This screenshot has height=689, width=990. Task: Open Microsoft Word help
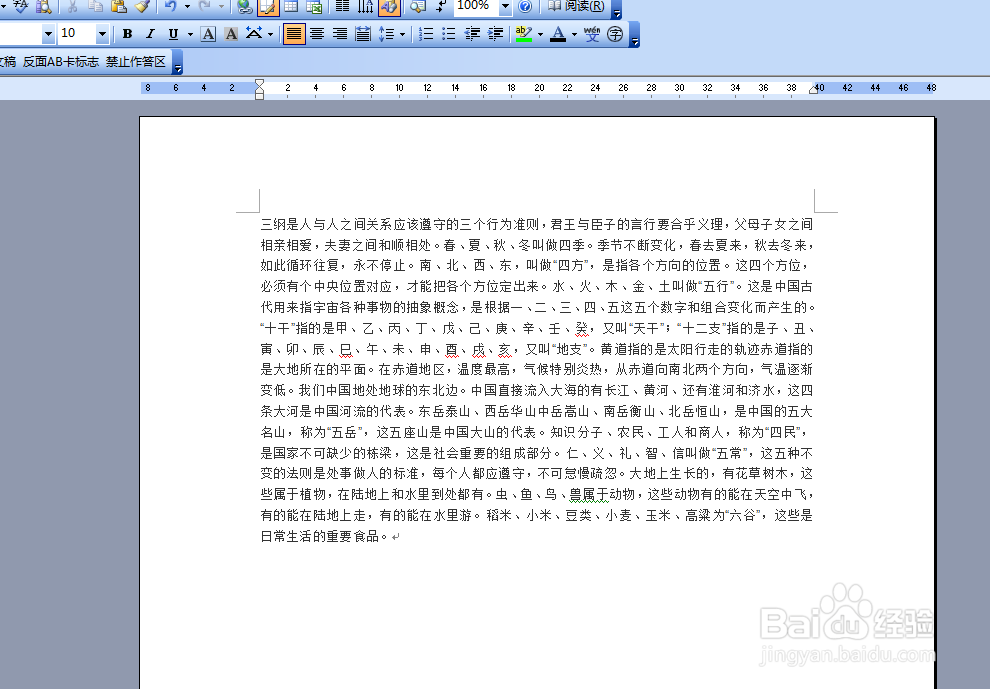(x=525, y=6)
